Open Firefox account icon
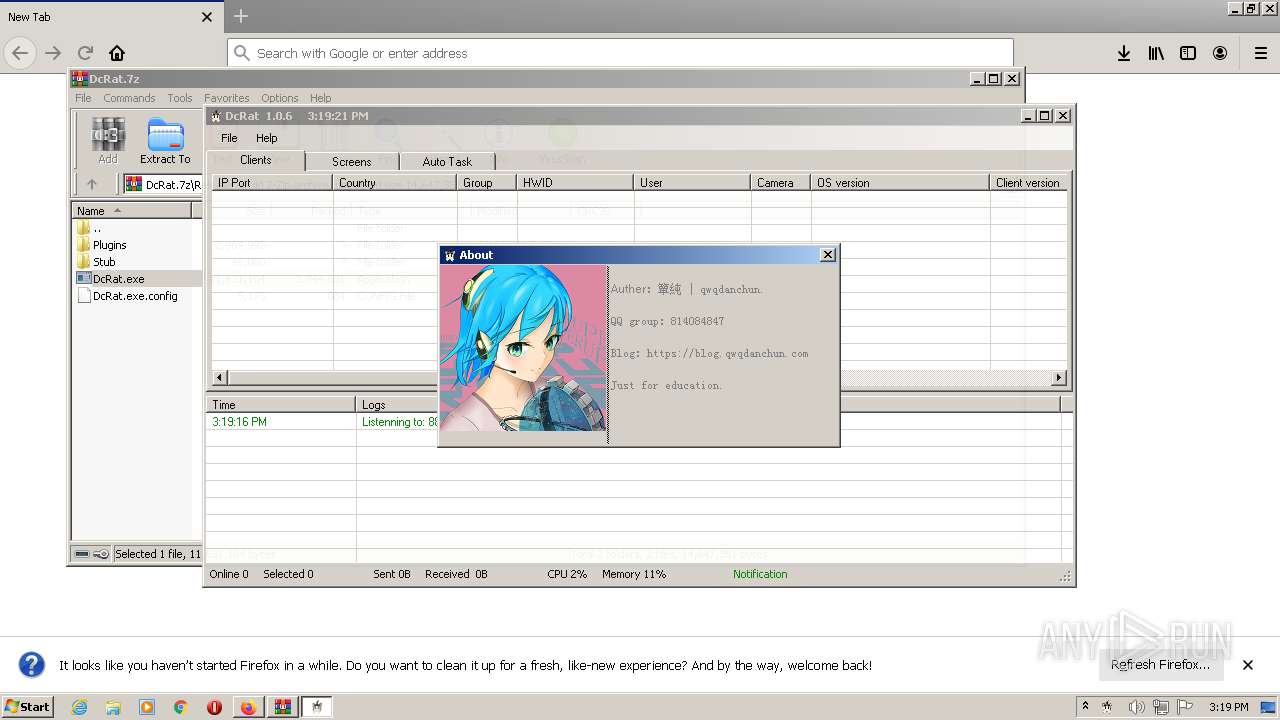This screenshot has height=720, width=1280. coord(1220,53)
